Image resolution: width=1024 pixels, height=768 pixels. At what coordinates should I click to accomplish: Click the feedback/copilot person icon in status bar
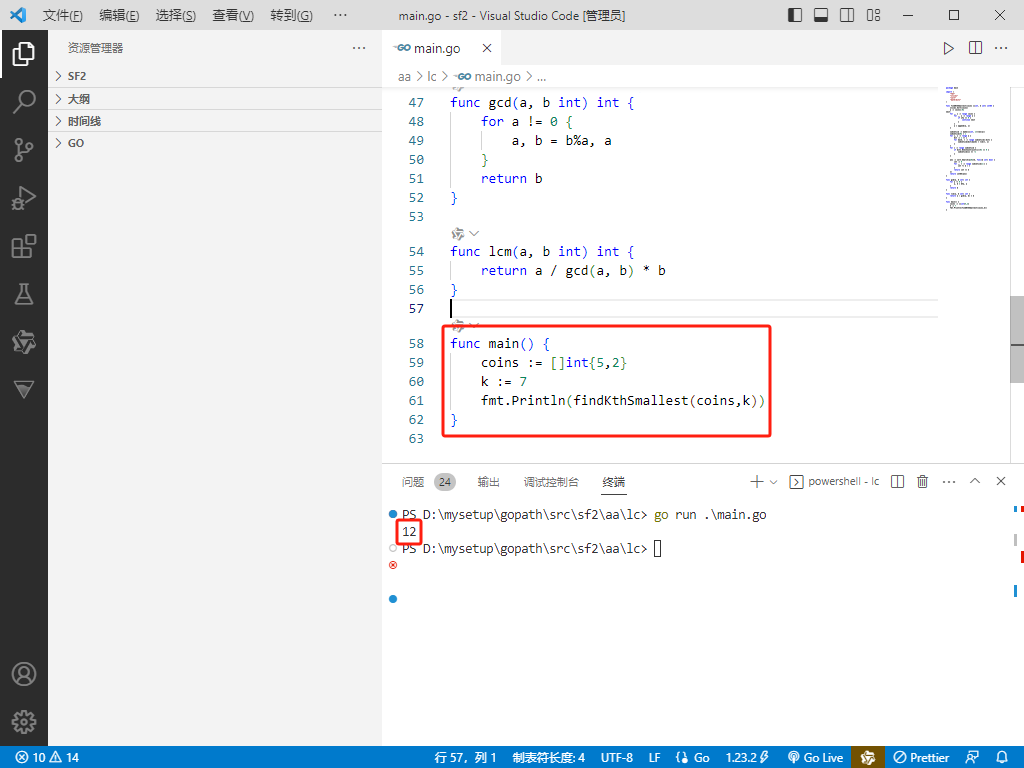pos(972,758)
